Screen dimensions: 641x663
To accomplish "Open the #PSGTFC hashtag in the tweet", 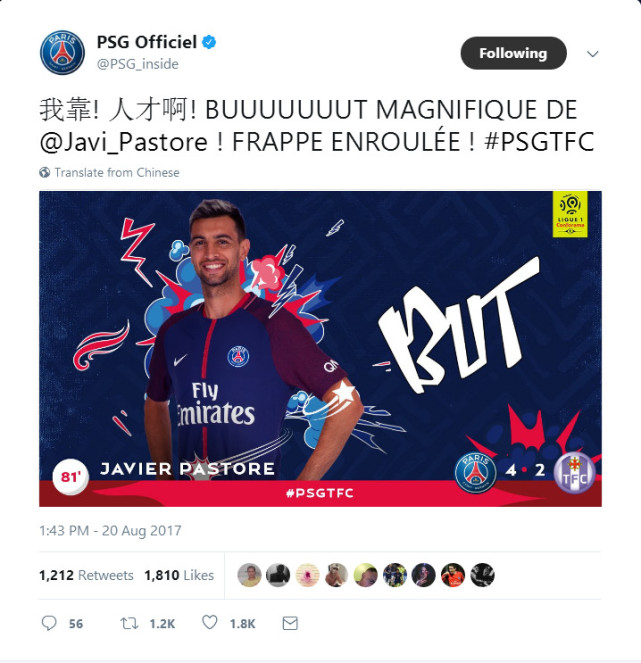I will click(540, 142).
